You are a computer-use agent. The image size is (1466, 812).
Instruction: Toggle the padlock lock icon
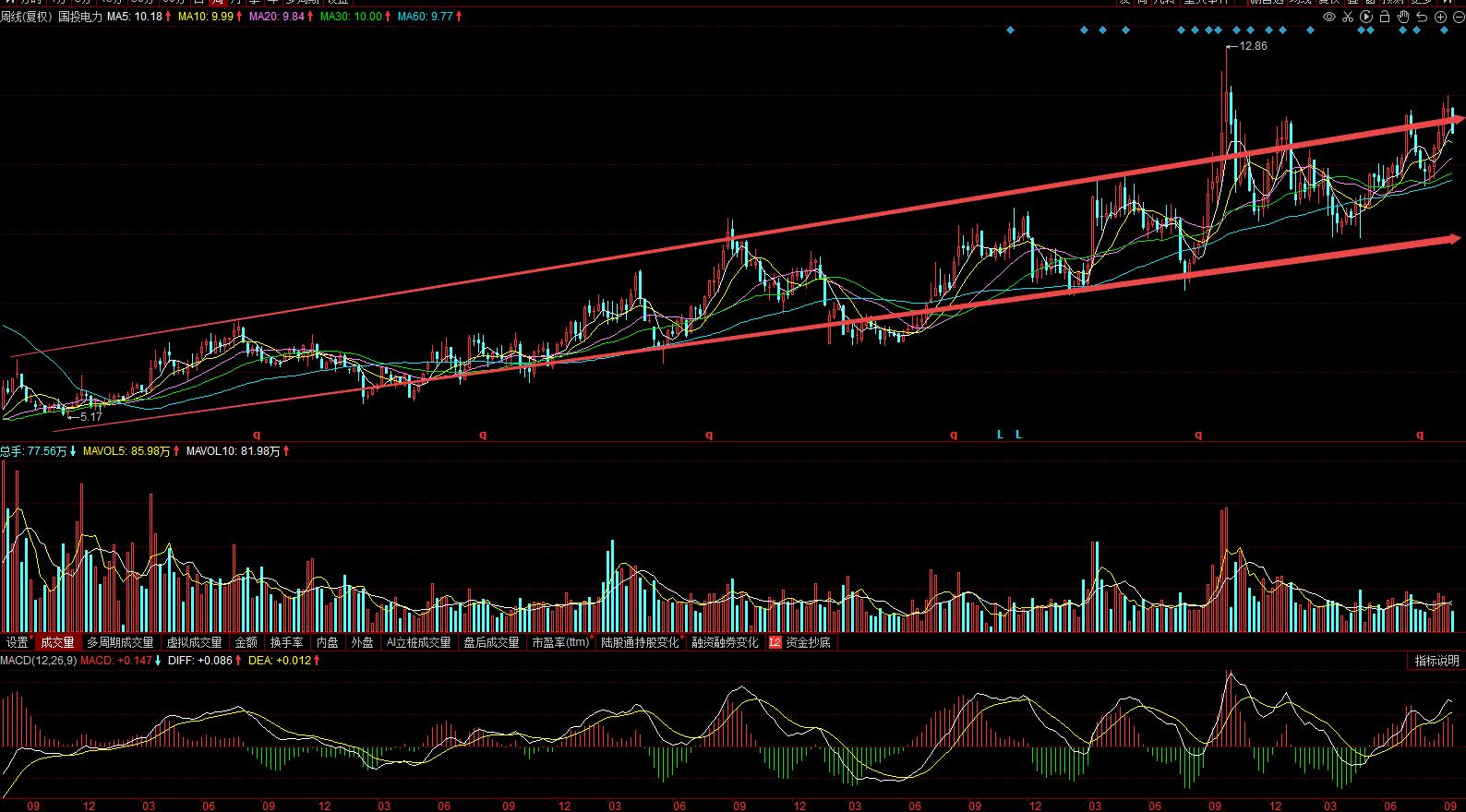pos(1386,17)
